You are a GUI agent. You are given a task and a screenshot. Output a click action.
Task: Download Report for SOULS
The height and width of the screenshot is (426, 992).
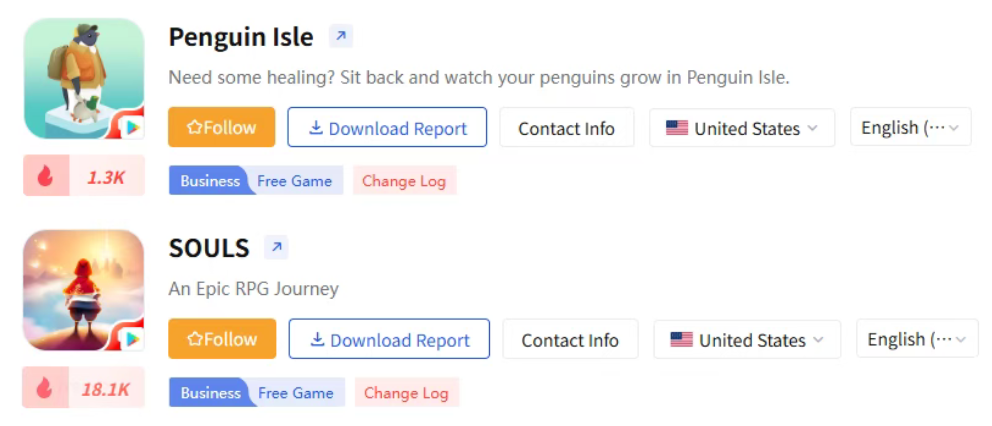(x=389, y=339)
